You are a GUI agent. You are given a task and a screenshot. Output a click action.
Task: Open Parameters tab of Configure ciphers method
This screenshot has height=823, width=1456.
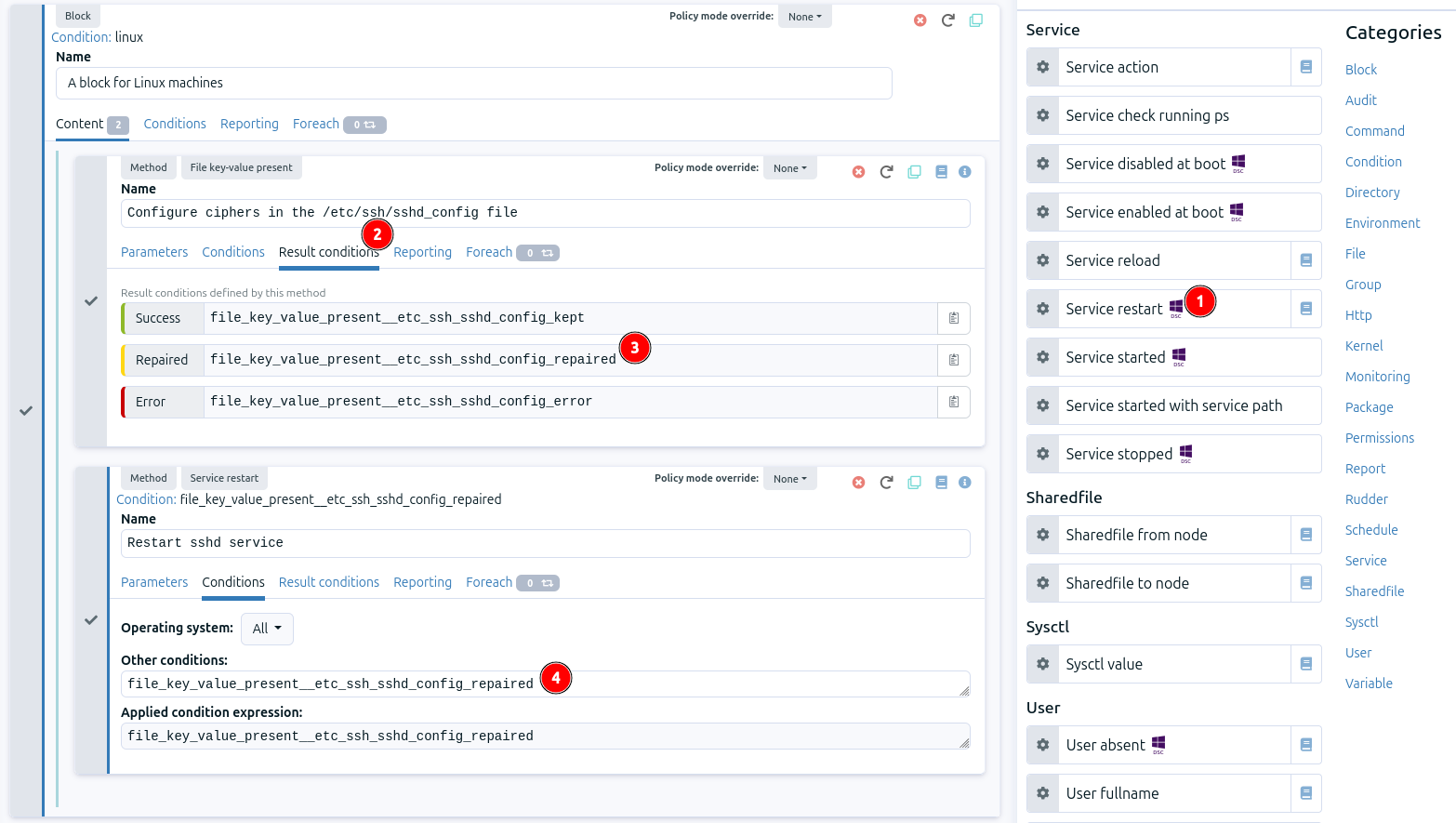pyautogui.click(x=154, y=252)
